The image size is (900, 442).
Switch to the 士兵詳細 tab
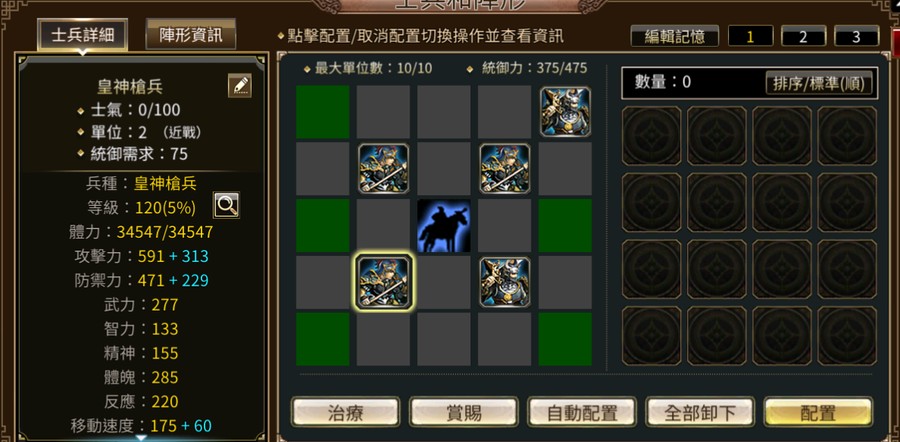coord(83,35)
